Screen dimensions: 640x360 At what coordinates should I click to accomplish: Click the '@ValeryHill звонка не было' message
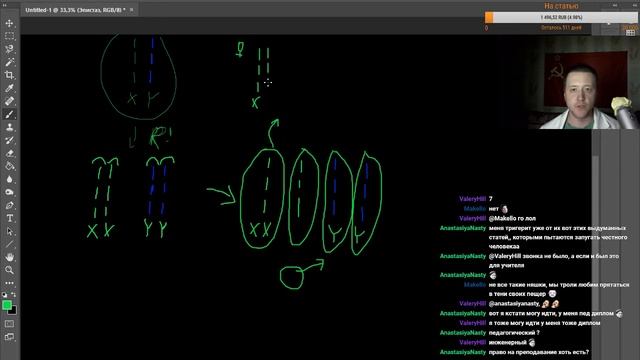(x=554, y=260)
